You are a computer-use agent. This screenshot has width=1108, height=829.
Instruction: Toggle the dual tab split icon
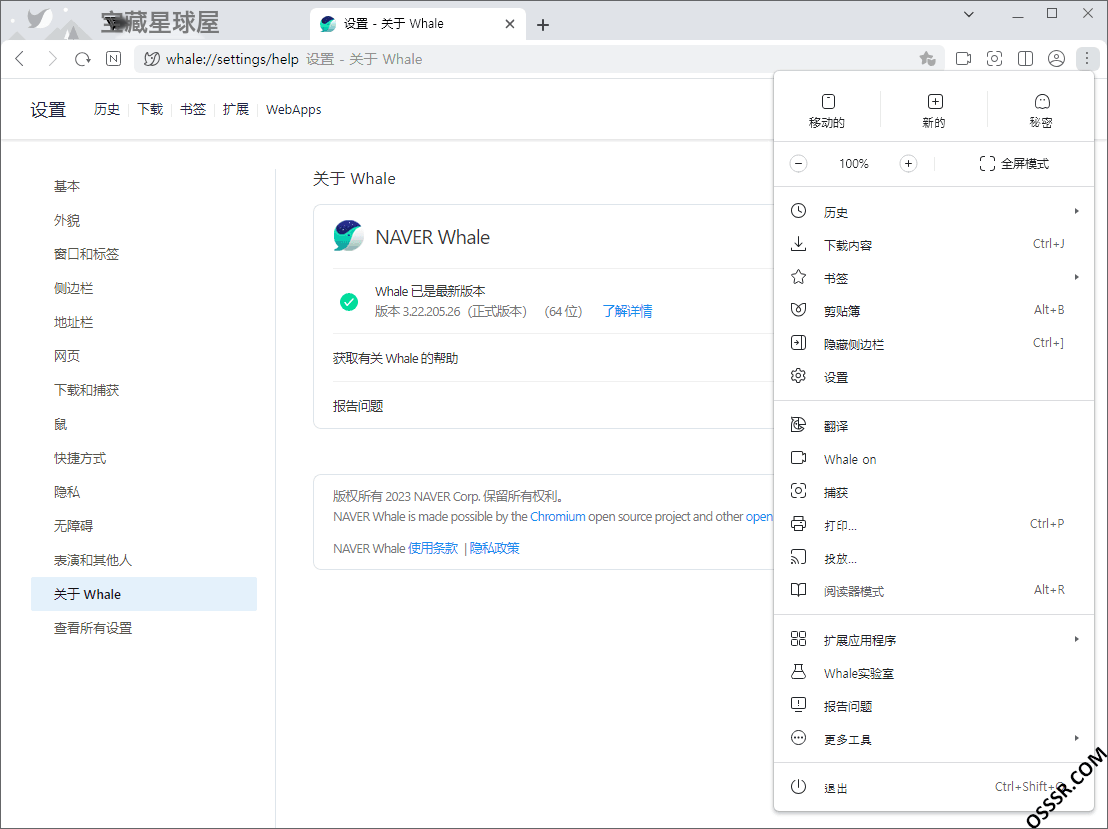coord(1025,59)
